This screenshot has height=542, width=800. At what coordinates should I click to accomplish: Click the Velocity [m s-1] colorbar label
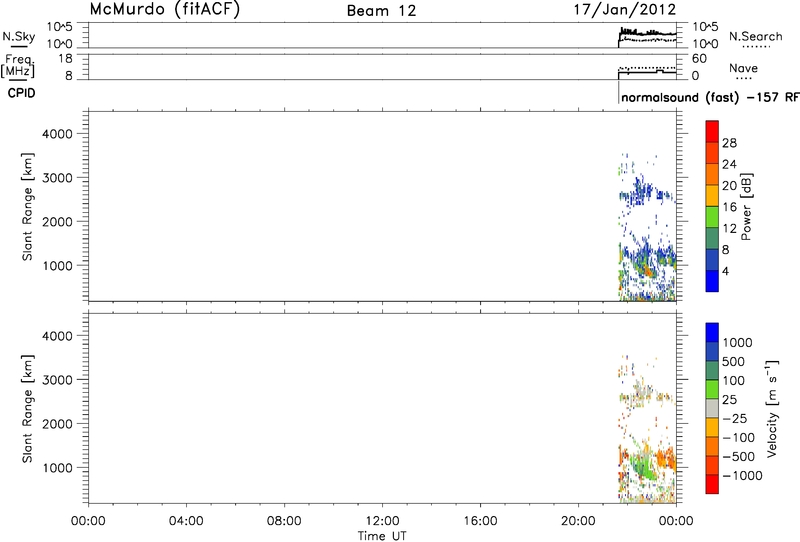[x=772, y=409]
